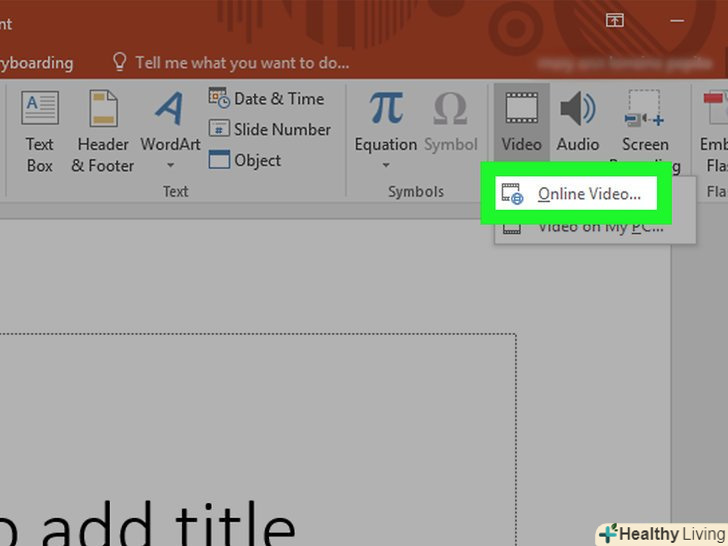Insert Date & Time
This screenshot has width=728, height=546.
point(266,99)
